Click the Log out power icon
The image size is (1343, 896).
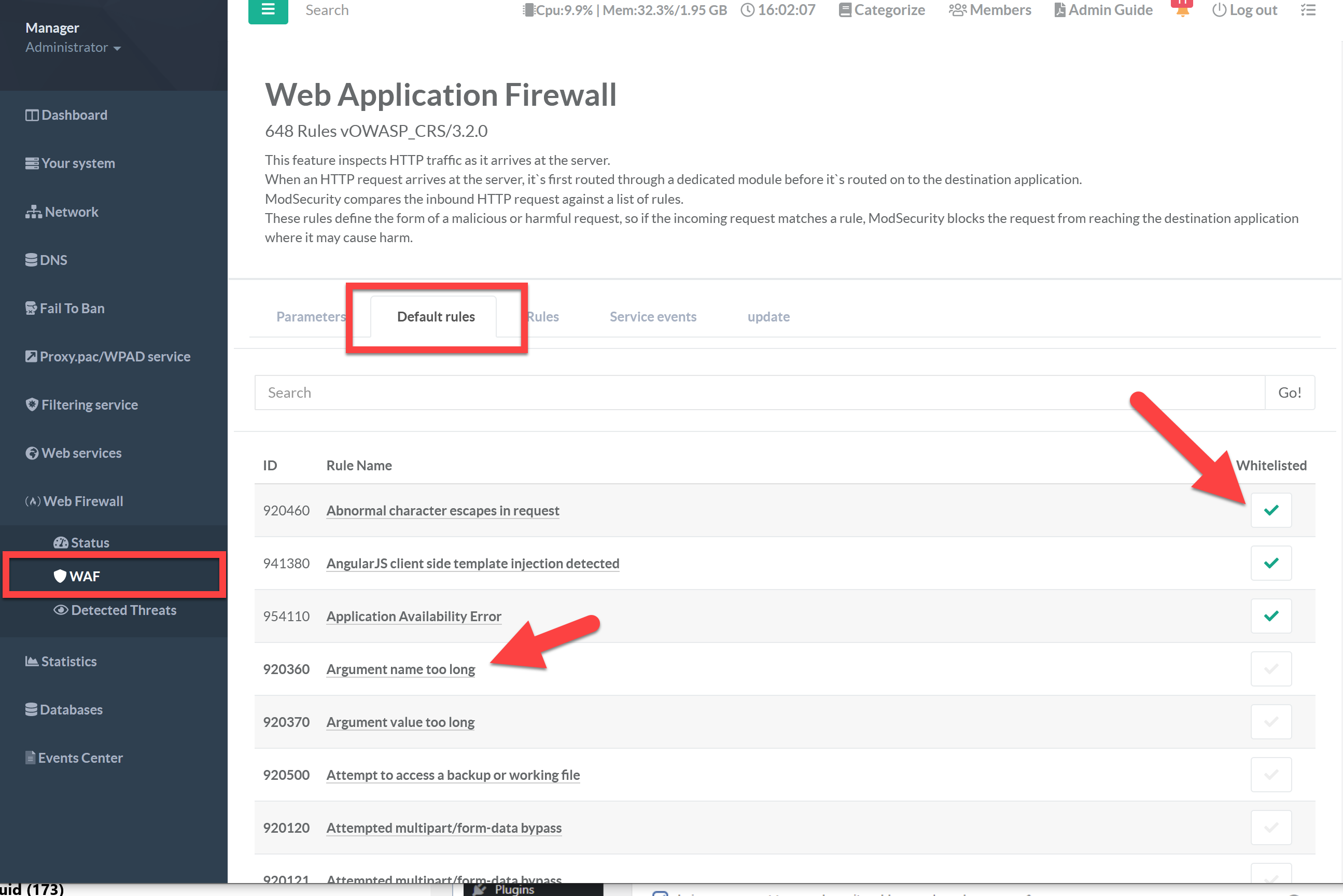coord(1219,10)
